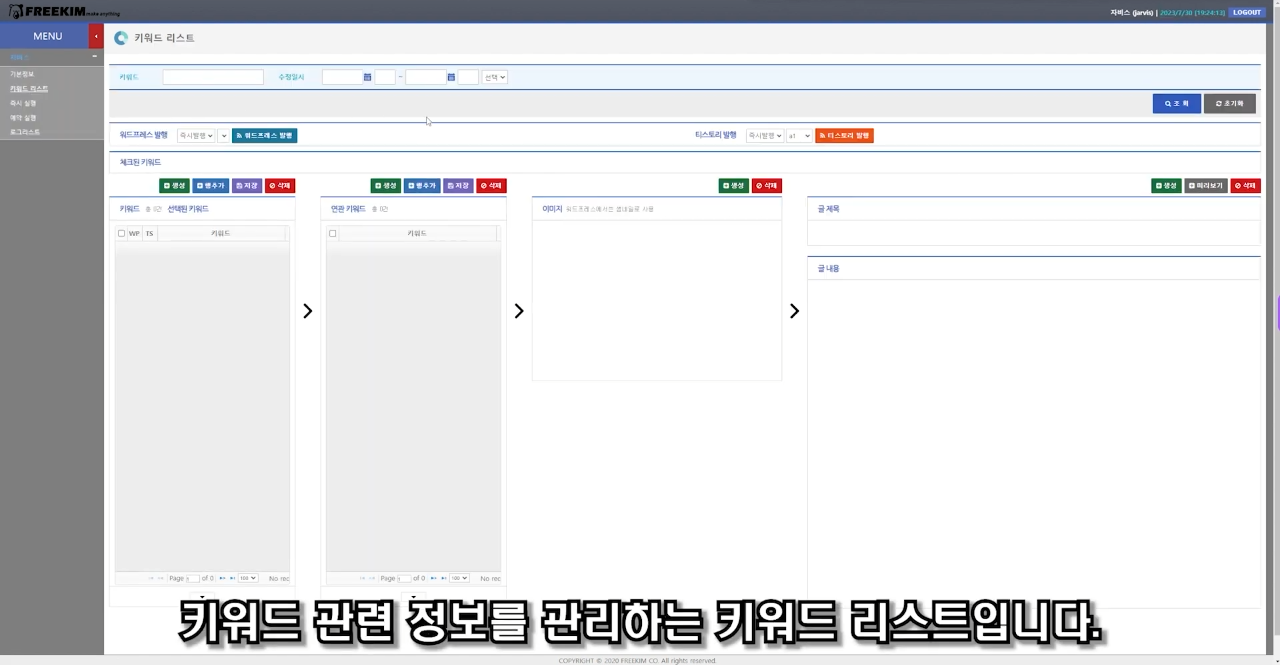Click the 워드프레스 발행 publish button

[x=264, y=136]
